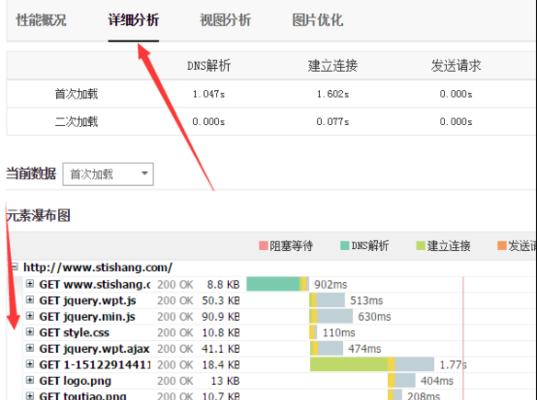Image resolution: width=537 pixels, height=400 pixels.
Task: Select the GET style.css request name
Action: pos(74,333)
